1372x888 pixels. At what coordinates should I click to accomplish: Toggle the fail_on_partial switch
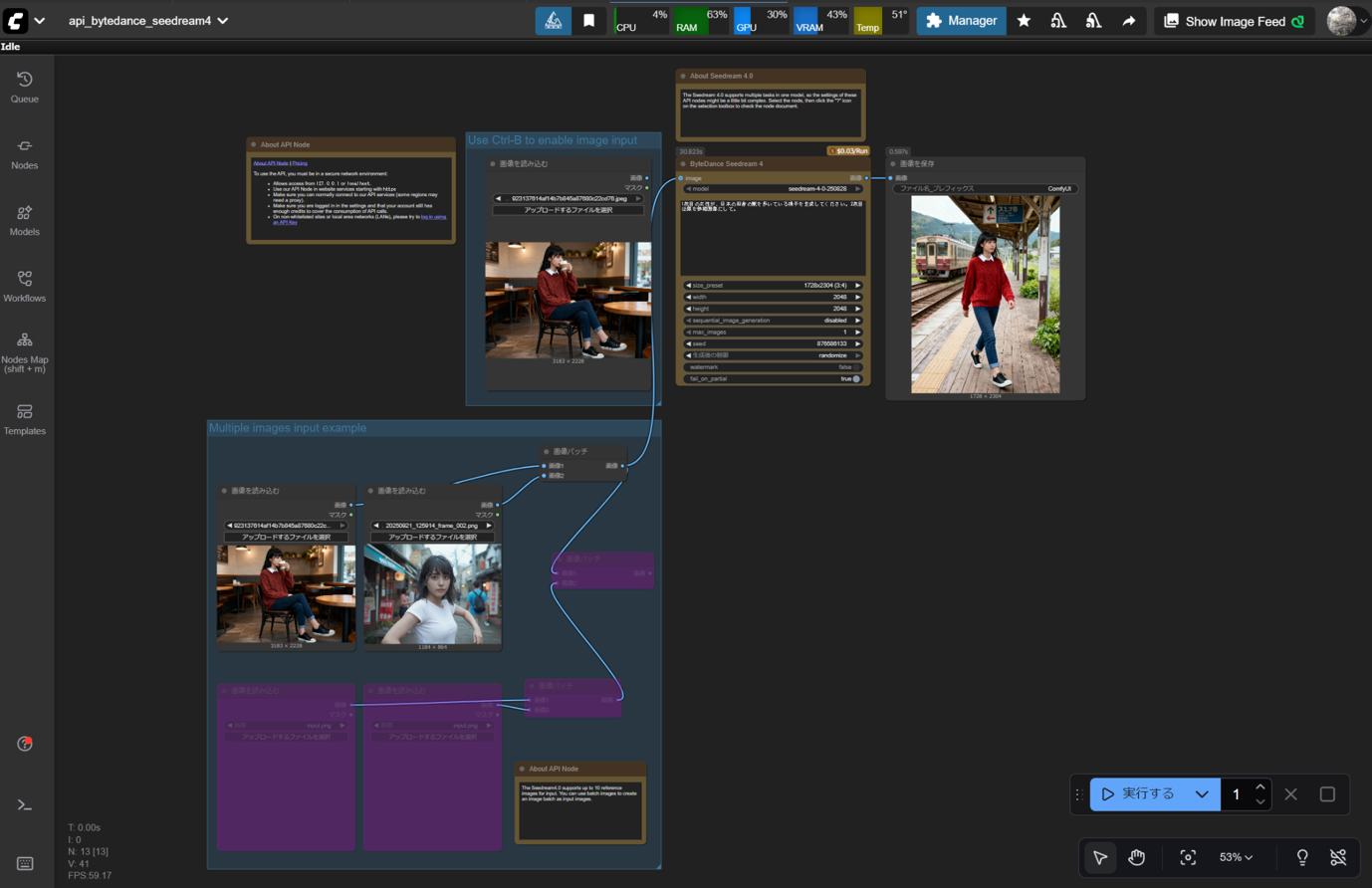point(855,379)
